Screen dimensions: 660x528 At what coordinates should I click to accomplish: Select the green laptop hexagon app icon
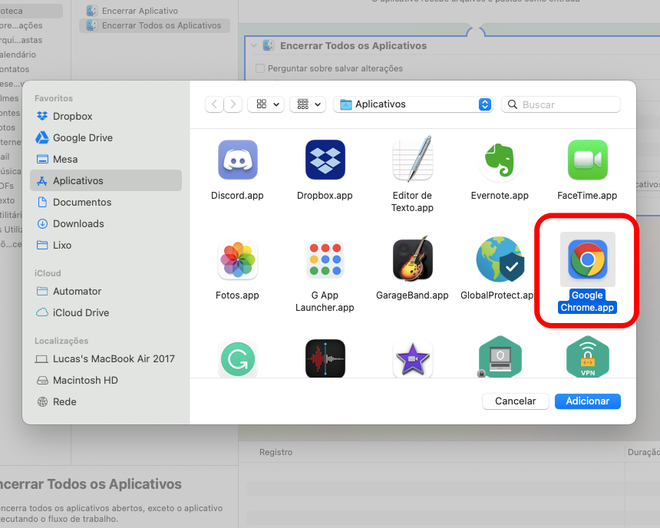coord(500,357)
